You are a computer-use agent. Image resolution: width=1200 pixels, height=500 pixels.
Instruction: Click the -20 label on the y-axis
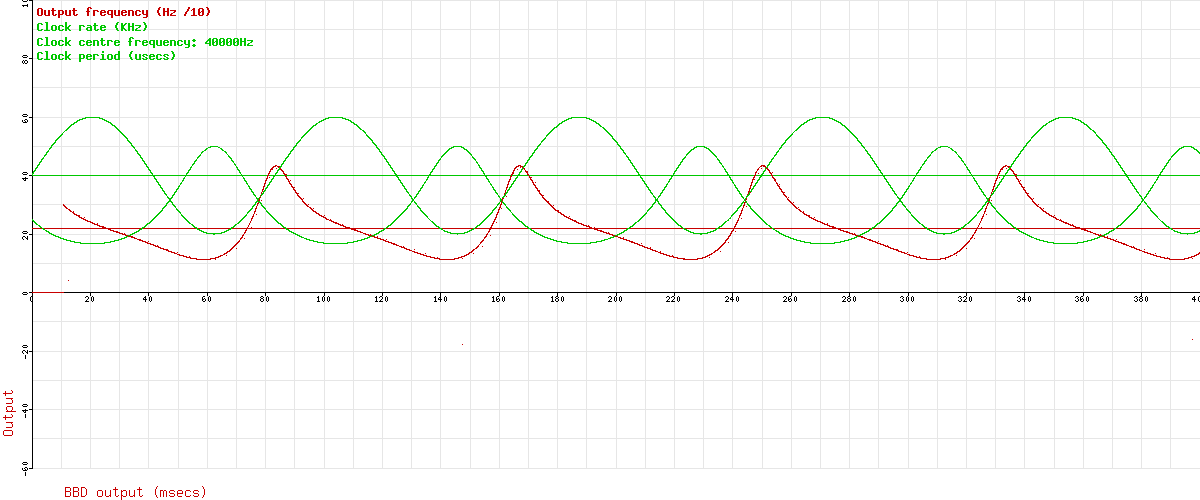(x=24, y=351)
